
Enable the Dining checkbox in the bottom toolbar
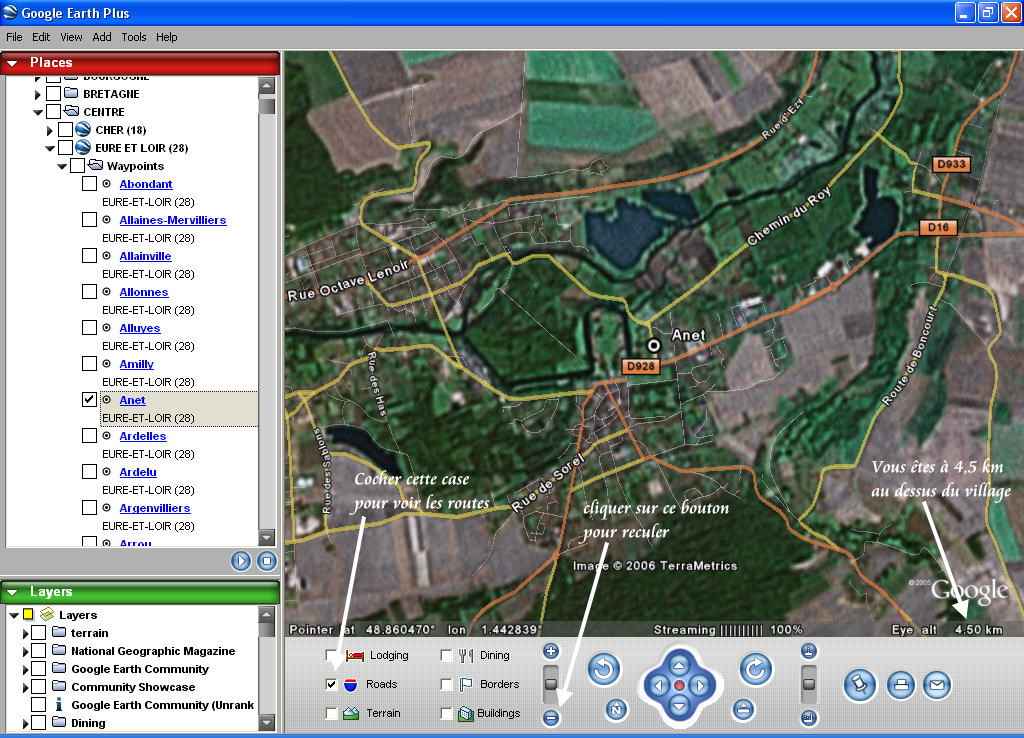tap(447, 655)
